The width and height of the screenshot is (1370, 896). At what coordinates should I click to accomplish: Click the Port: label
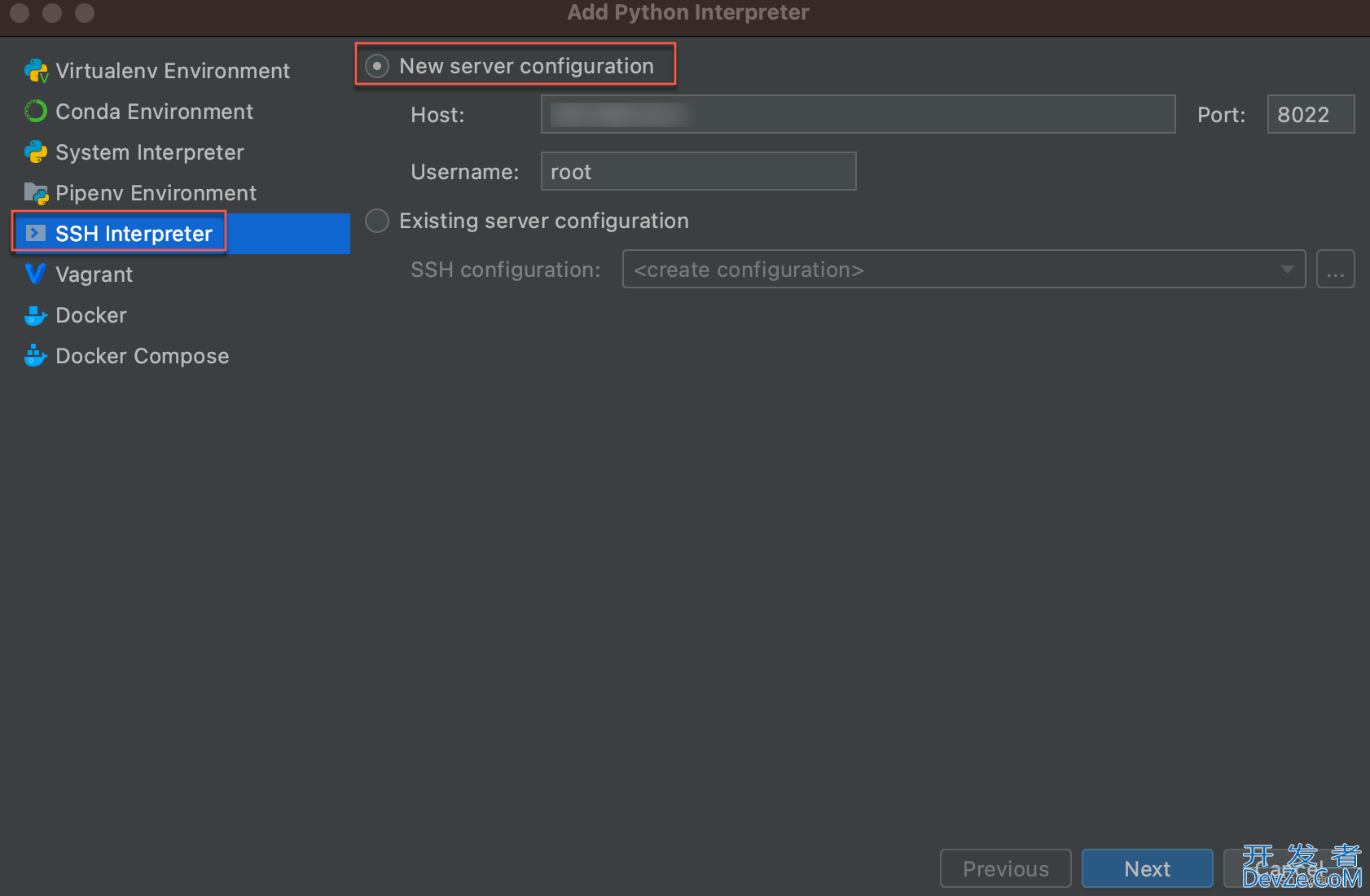tap(1221, 115)
